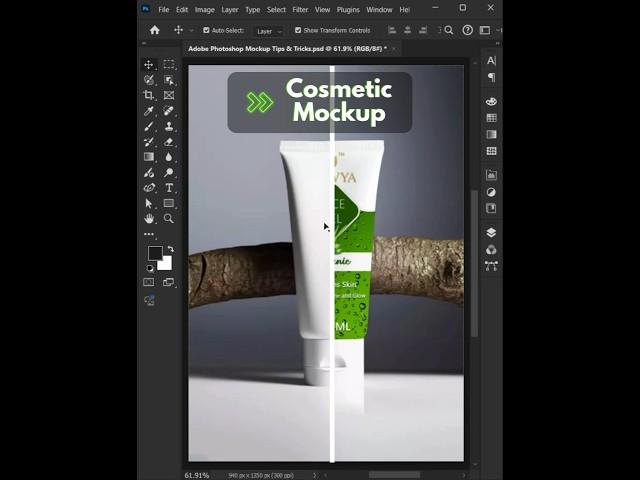The width and height of the screenshot is (640, 480).
Task: Open the Gradients panel
Action: click(491, 134)
